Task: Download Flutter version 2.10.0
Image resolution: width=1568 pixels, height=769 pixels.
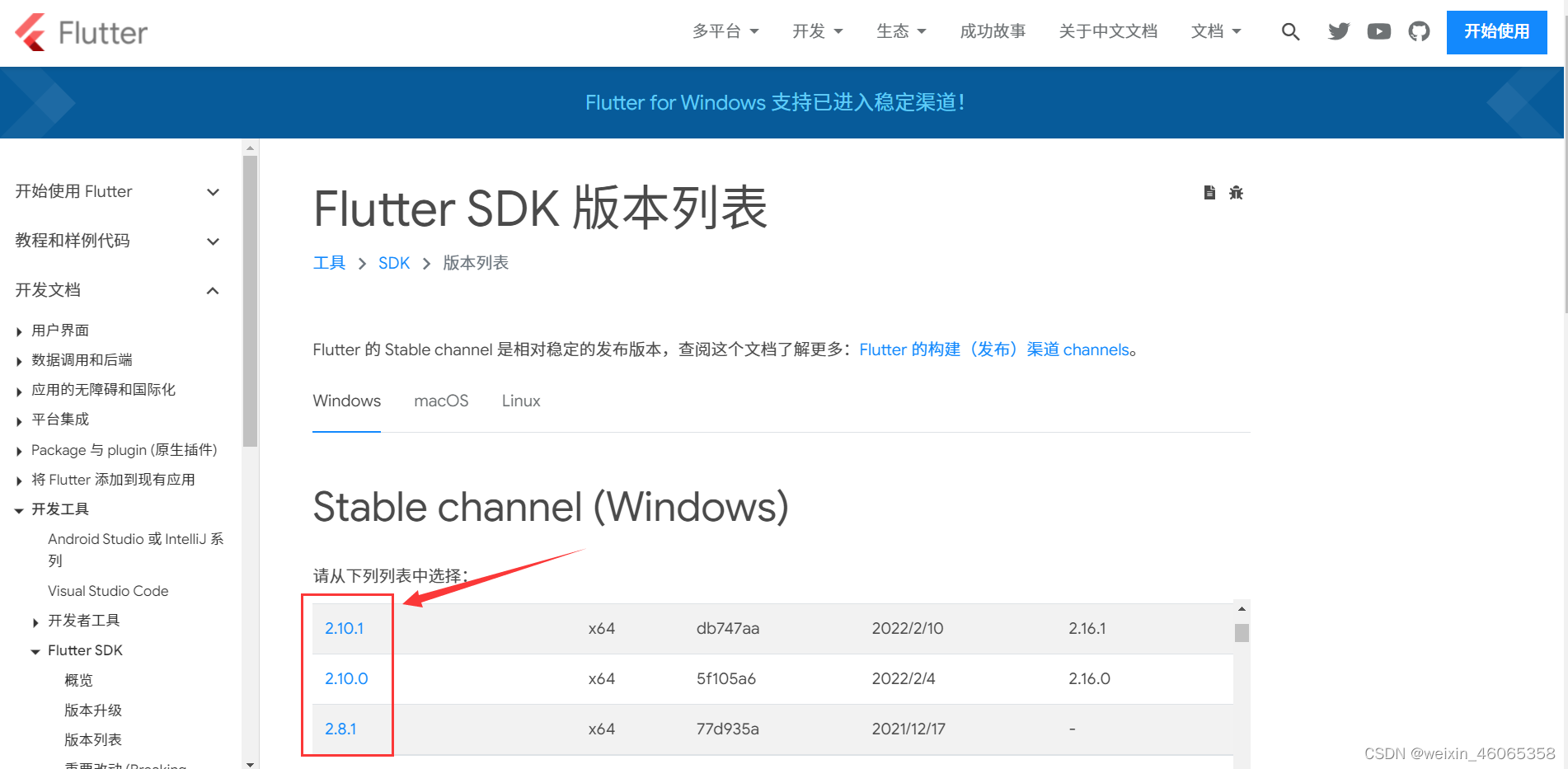Action: [x=346, y=678]
